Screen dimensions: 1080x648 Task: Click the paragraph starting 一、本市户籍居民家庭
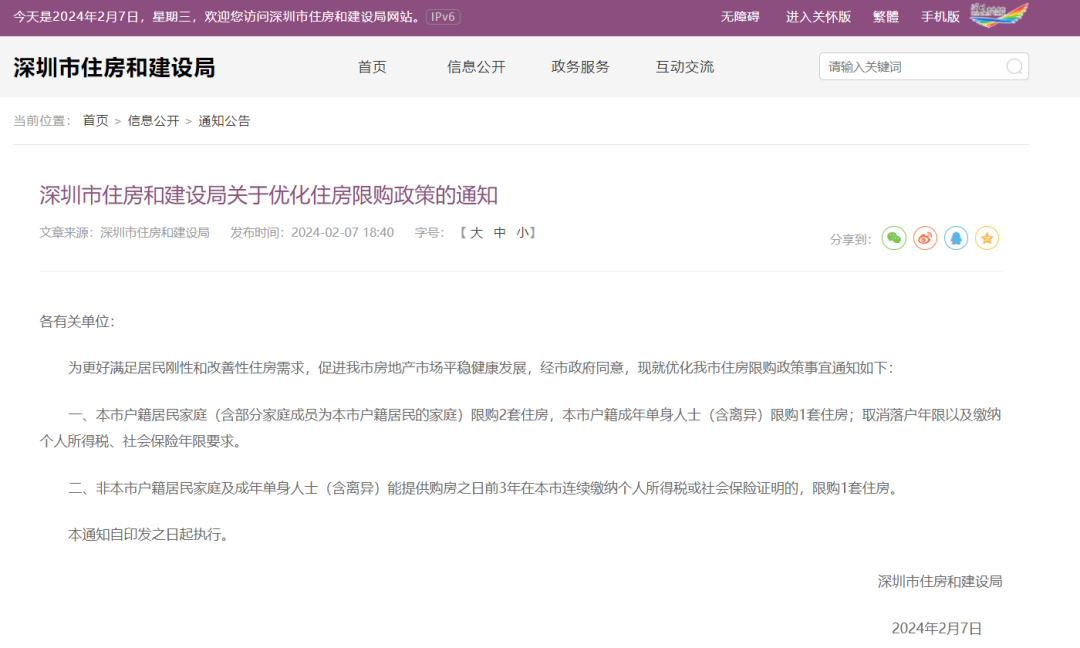point(520,428)
